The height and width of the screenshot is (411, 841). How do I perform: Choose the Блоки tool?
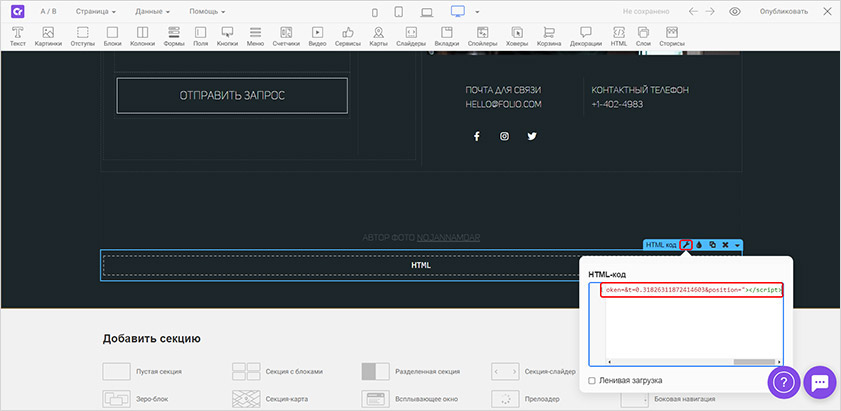112,36
